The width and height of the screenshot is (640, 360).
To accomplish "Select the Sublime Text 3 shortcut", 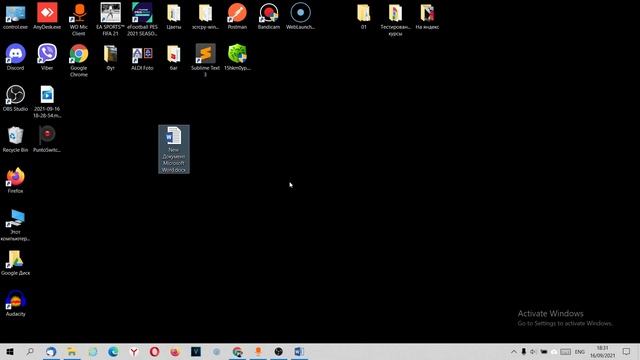I will click(x=205, y=60).
